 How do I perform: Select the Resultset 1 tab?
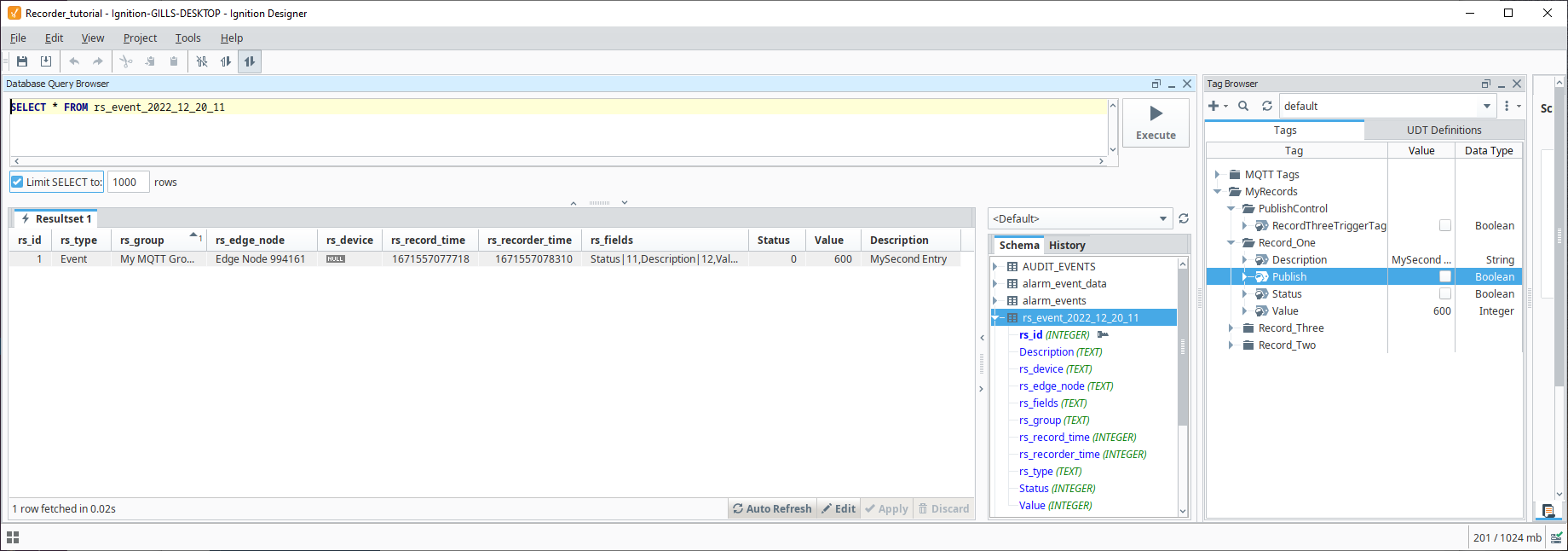pos(56,218)
